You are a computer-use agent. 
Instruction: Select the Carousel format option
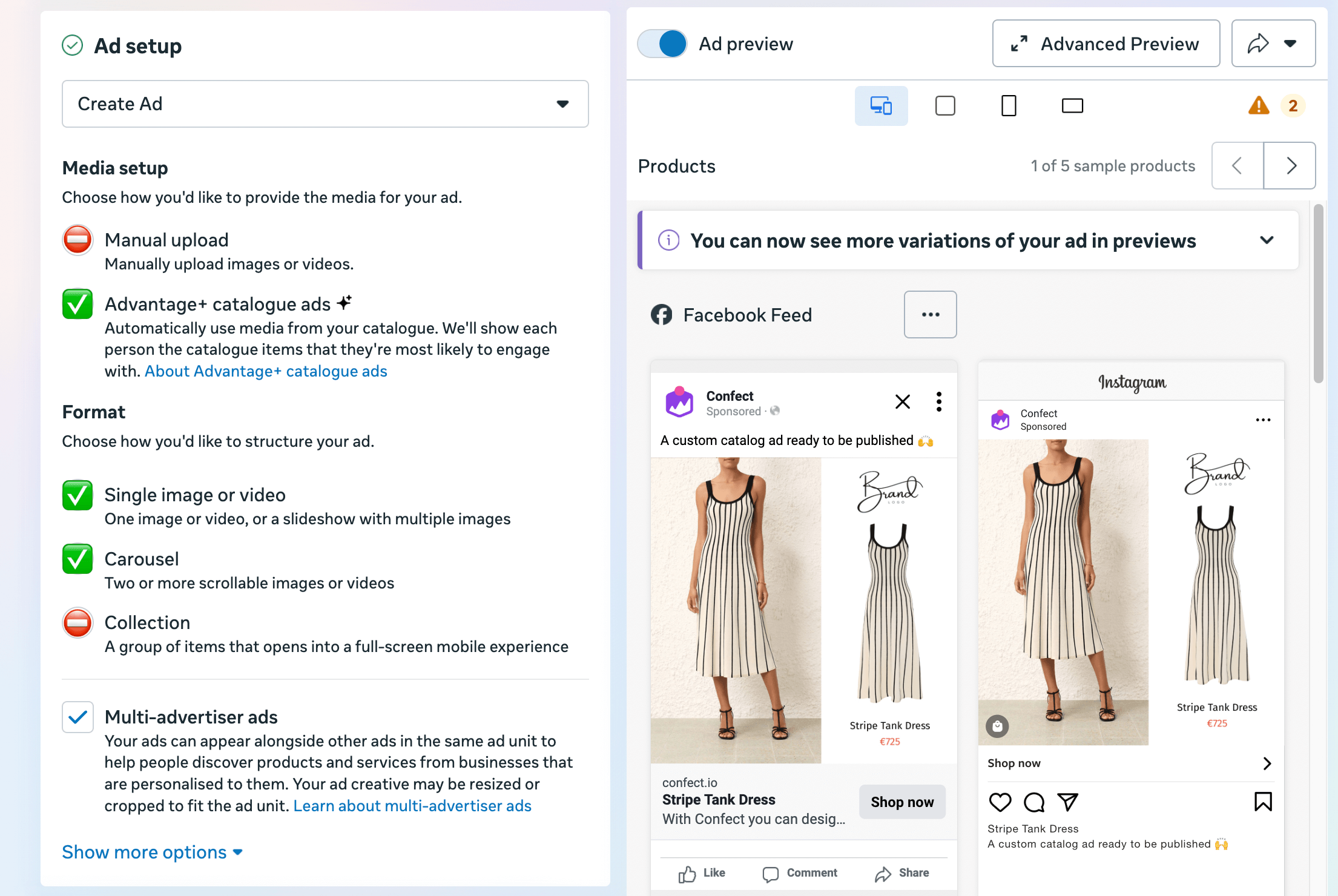77,559
